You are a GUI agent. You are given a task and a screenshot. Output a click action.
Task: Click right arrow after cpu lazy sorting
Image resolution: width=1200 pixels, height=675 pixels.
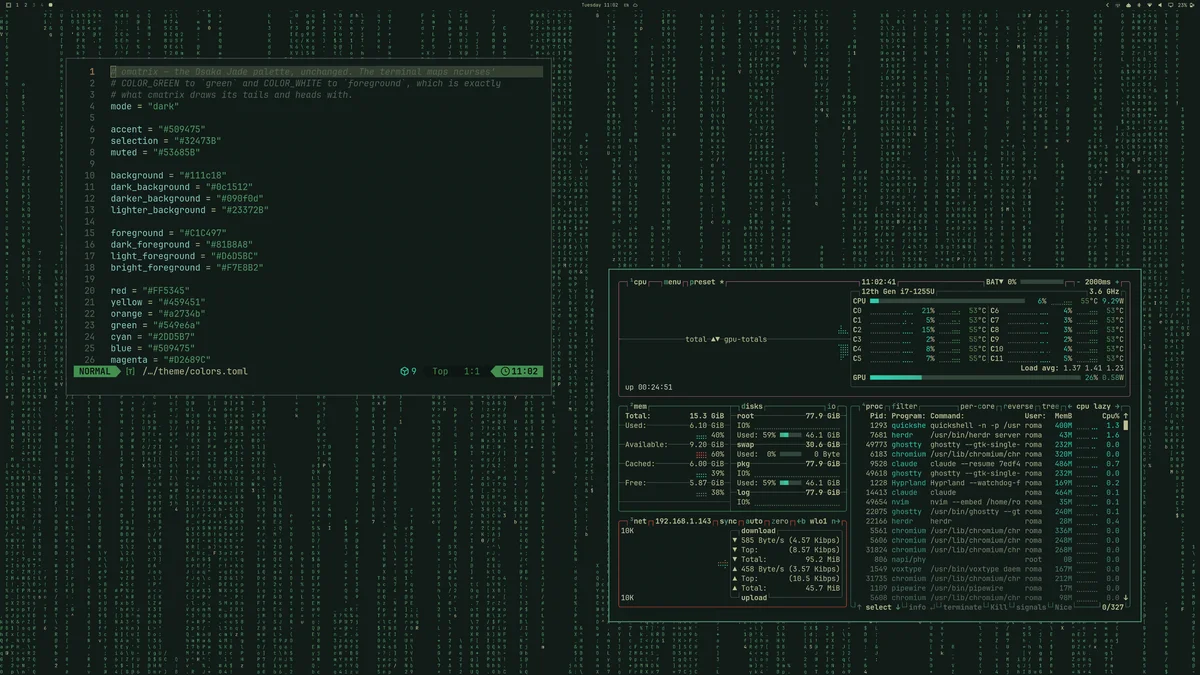pyautogui.click(x=1119, y=407)
